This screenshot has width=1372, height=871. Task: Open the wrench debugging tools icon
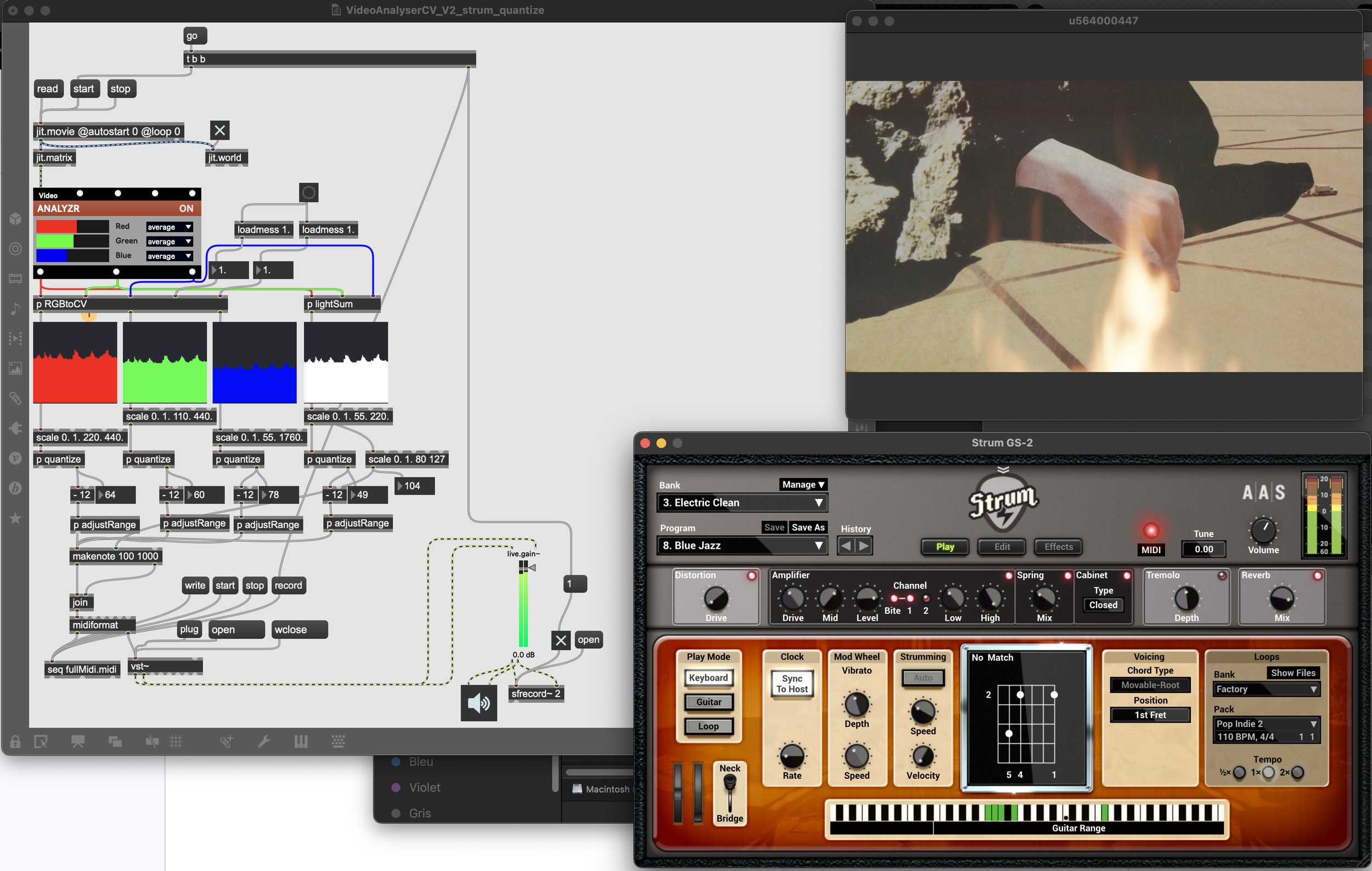coord(263,741)
